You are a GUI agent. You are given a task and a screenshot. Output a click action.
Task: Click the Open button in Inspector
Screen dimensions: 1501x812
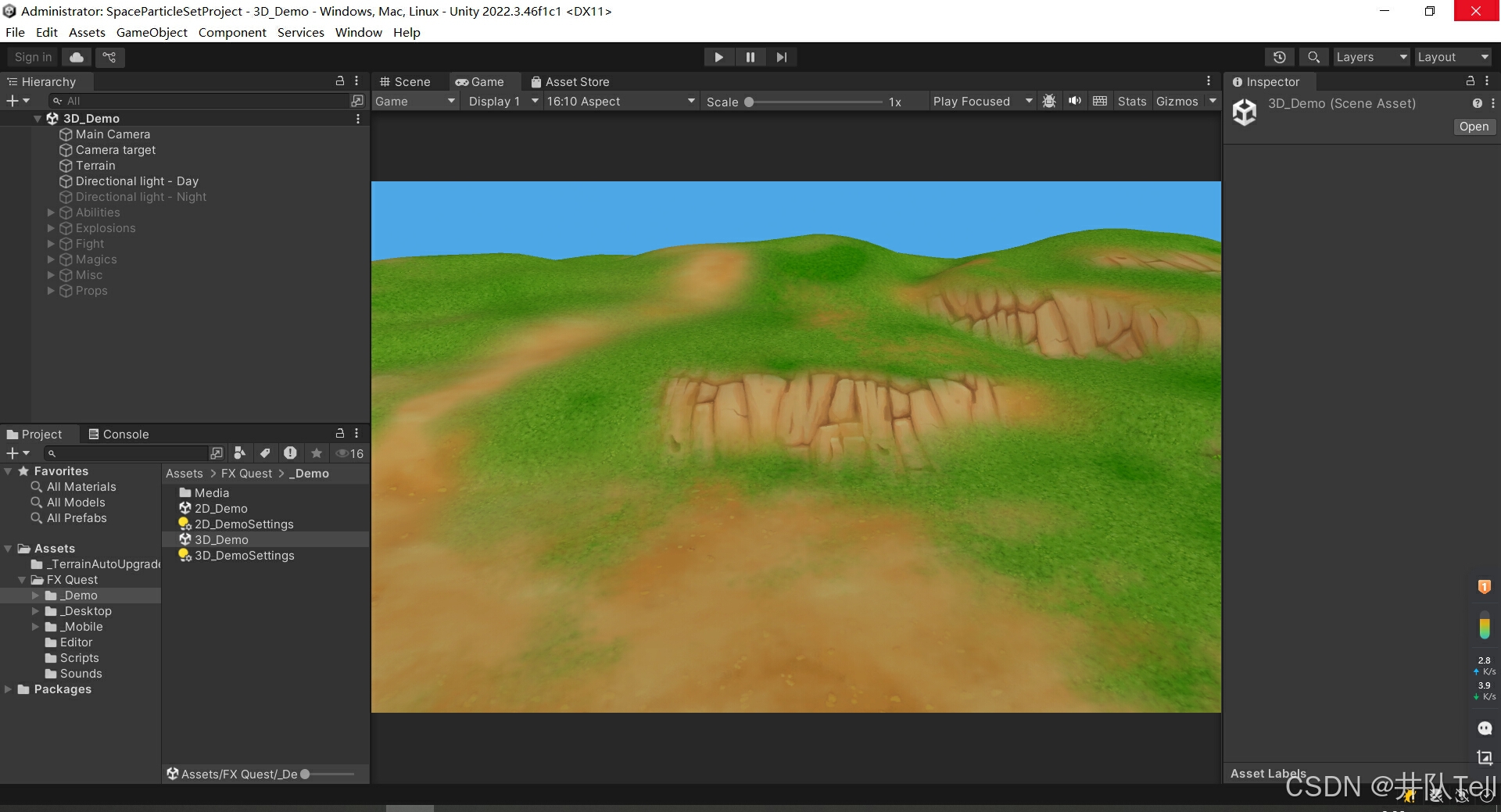point(1474,127)
